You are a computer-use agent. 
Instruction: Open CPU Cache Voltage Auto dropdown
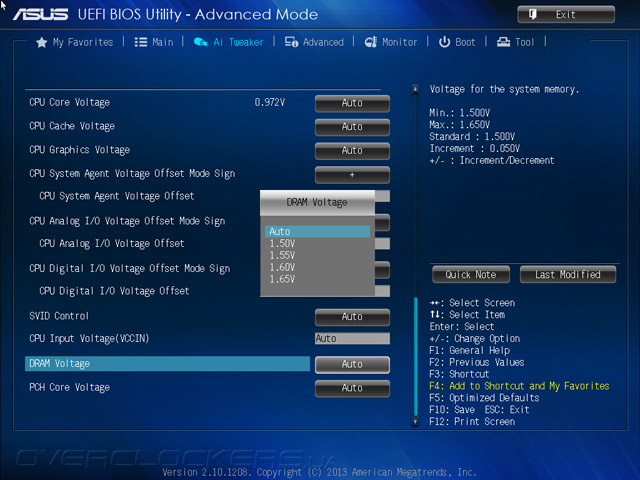pyautogui.click(x=352, y=127)
